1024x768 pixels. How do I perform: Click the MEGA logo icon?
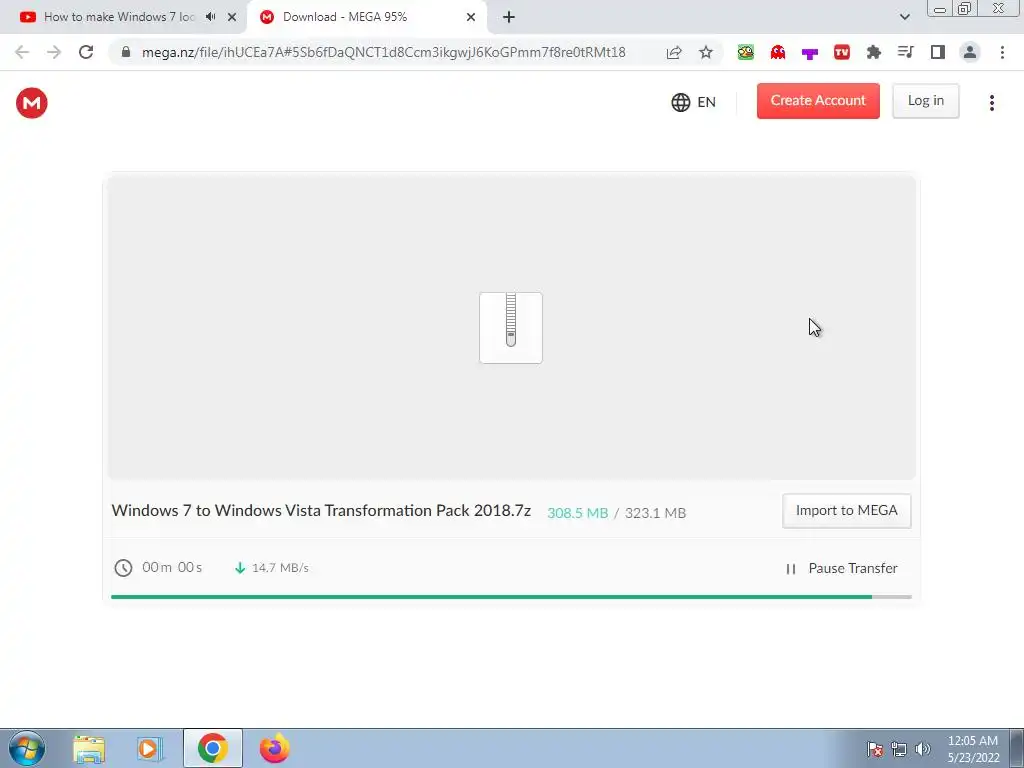click(x=31, y=103)
